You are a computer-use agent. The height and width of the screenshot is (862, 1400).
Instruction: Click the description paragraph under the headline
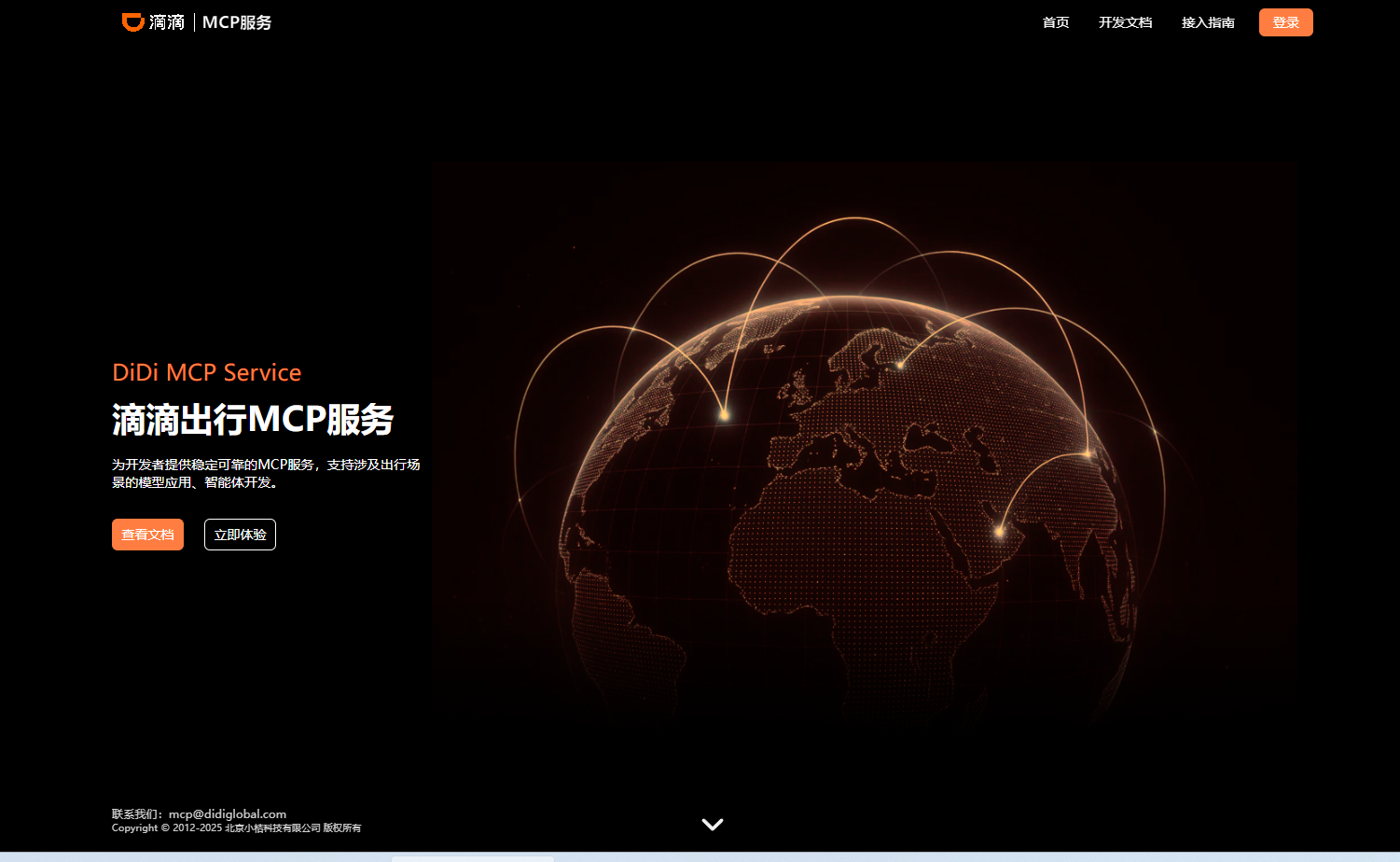(266, 473)
